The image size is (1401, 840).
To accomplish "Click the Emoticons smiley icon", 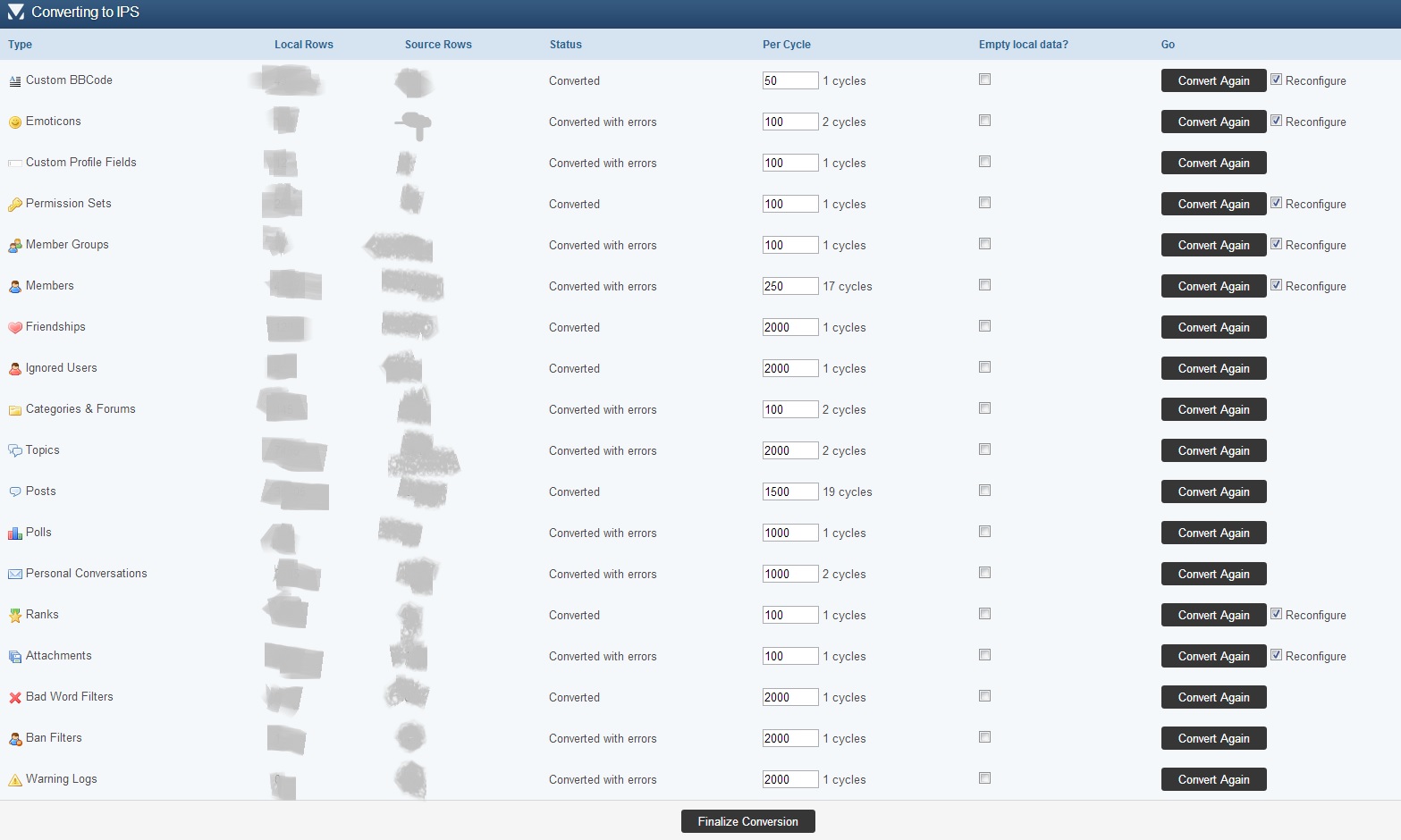I will [x=15, y=122].
